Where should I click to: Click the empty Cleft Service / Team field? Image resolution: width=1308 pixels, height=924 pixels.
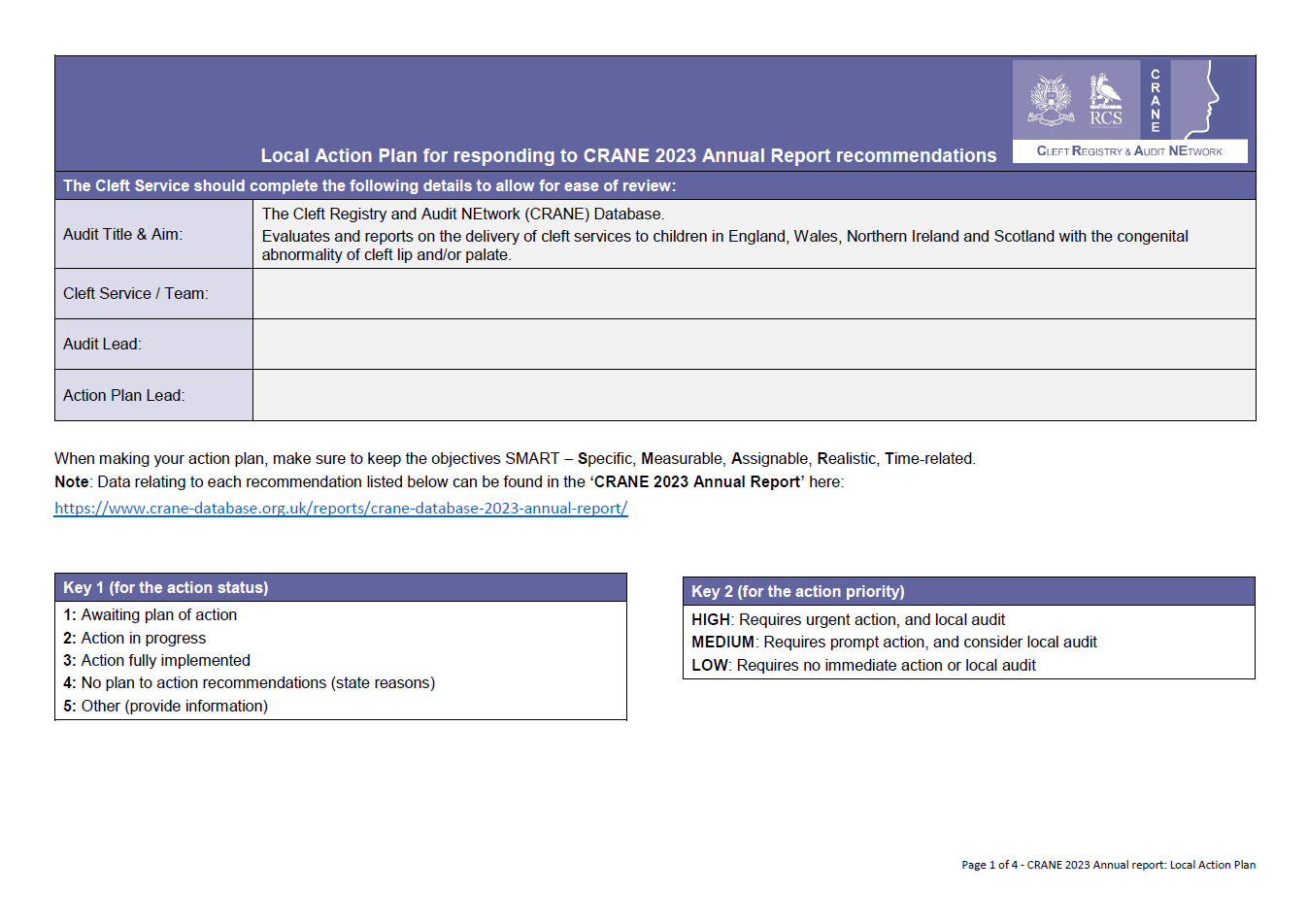754,294
